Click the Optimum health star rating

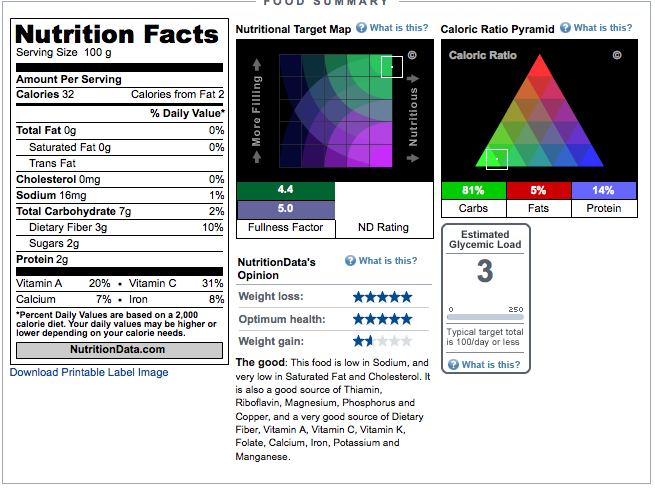pyautogui.click(x=383, y=319)
